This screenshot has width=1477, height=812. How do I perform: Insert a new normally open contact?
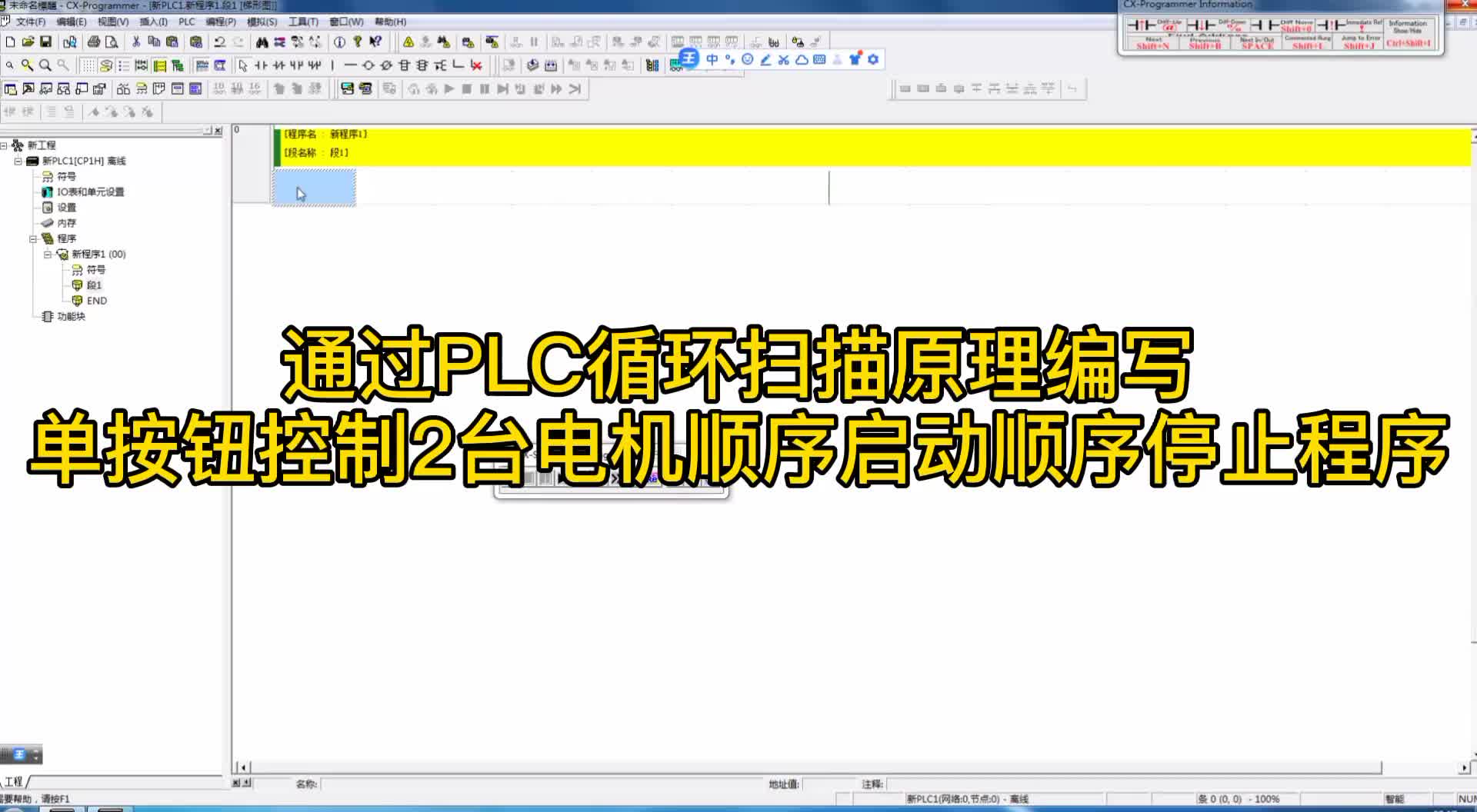261,65
